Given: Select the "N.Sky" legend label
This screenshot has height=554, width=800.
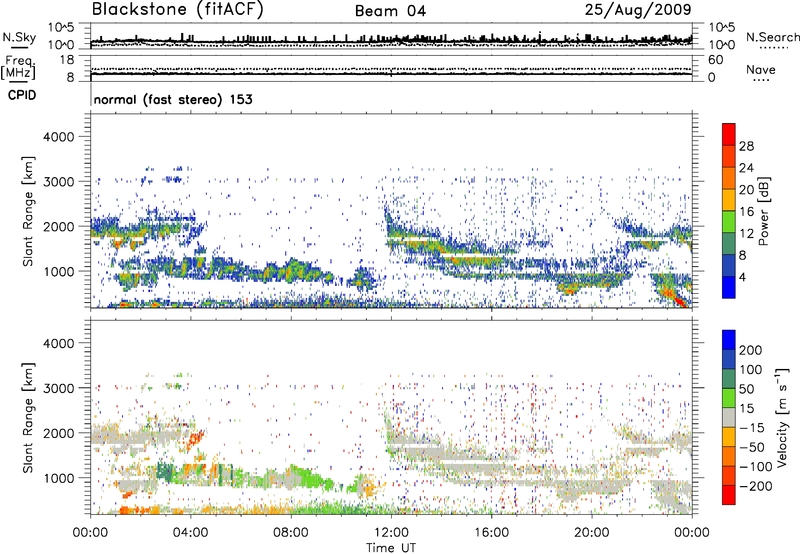Looking at the screenshot, I should pos(19,37).
